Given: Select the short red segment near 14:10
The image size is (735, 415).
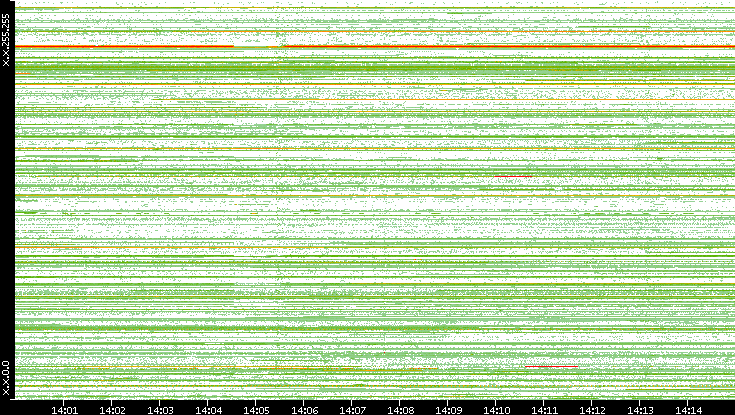Looking at the screenshot, I should [513, 176].
